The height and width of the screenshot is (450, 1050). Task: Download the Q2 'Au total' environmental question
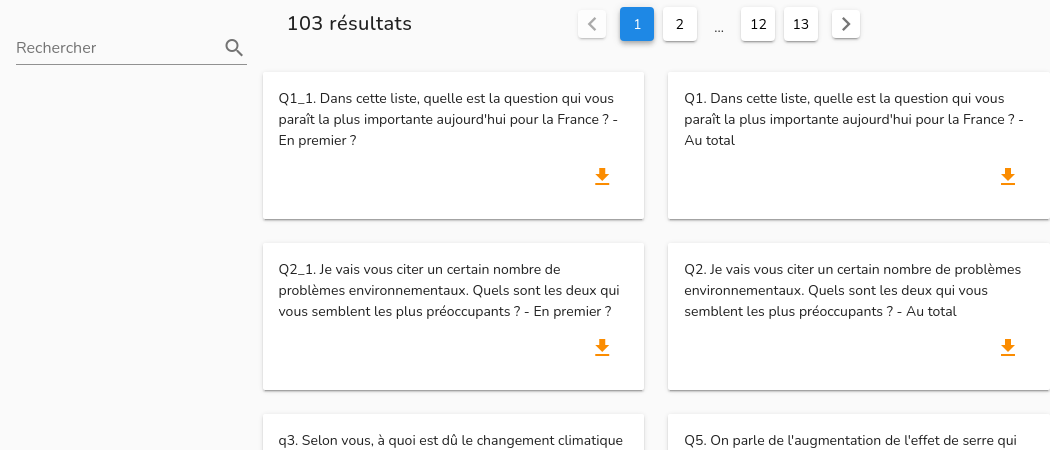point(1008,348)
